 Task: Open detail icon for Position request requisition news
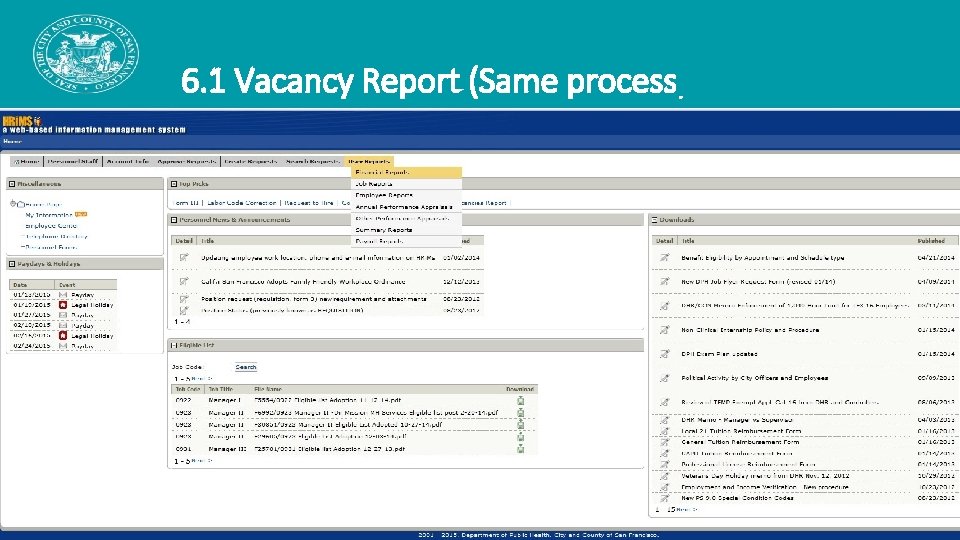pos(184,299)
